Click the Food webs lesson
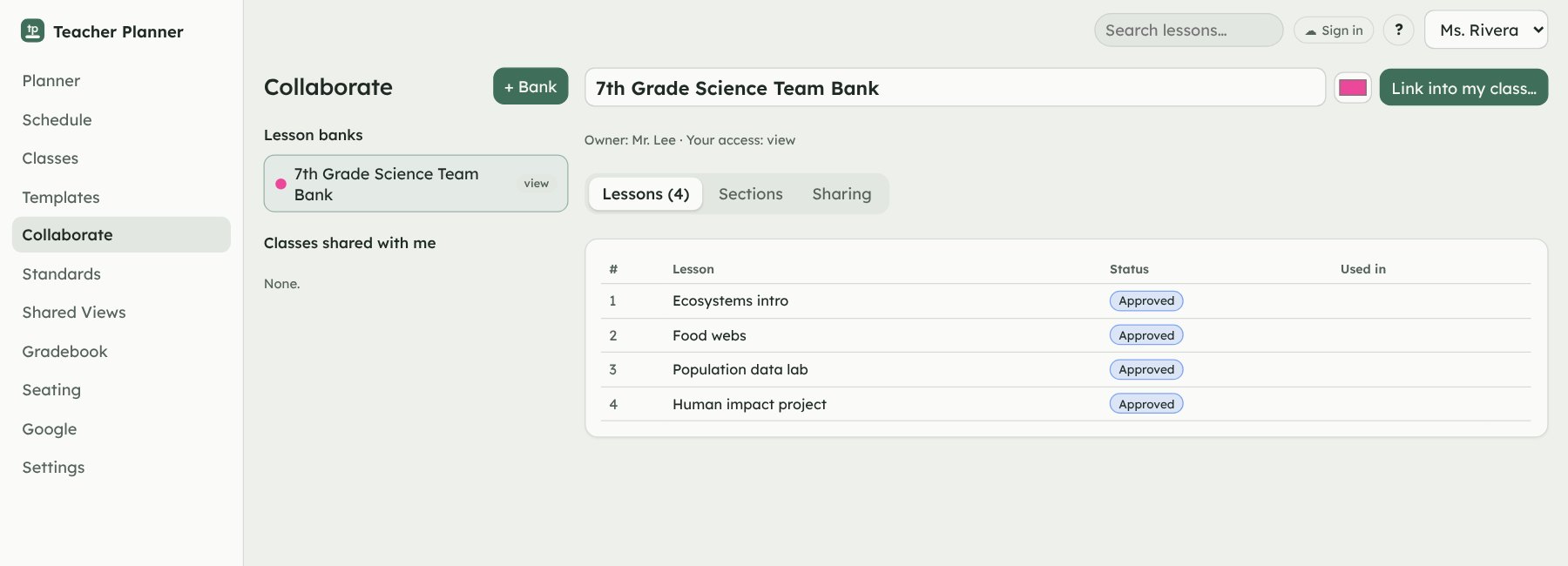This screenshot has width=1568, height=566. [709, 335]
